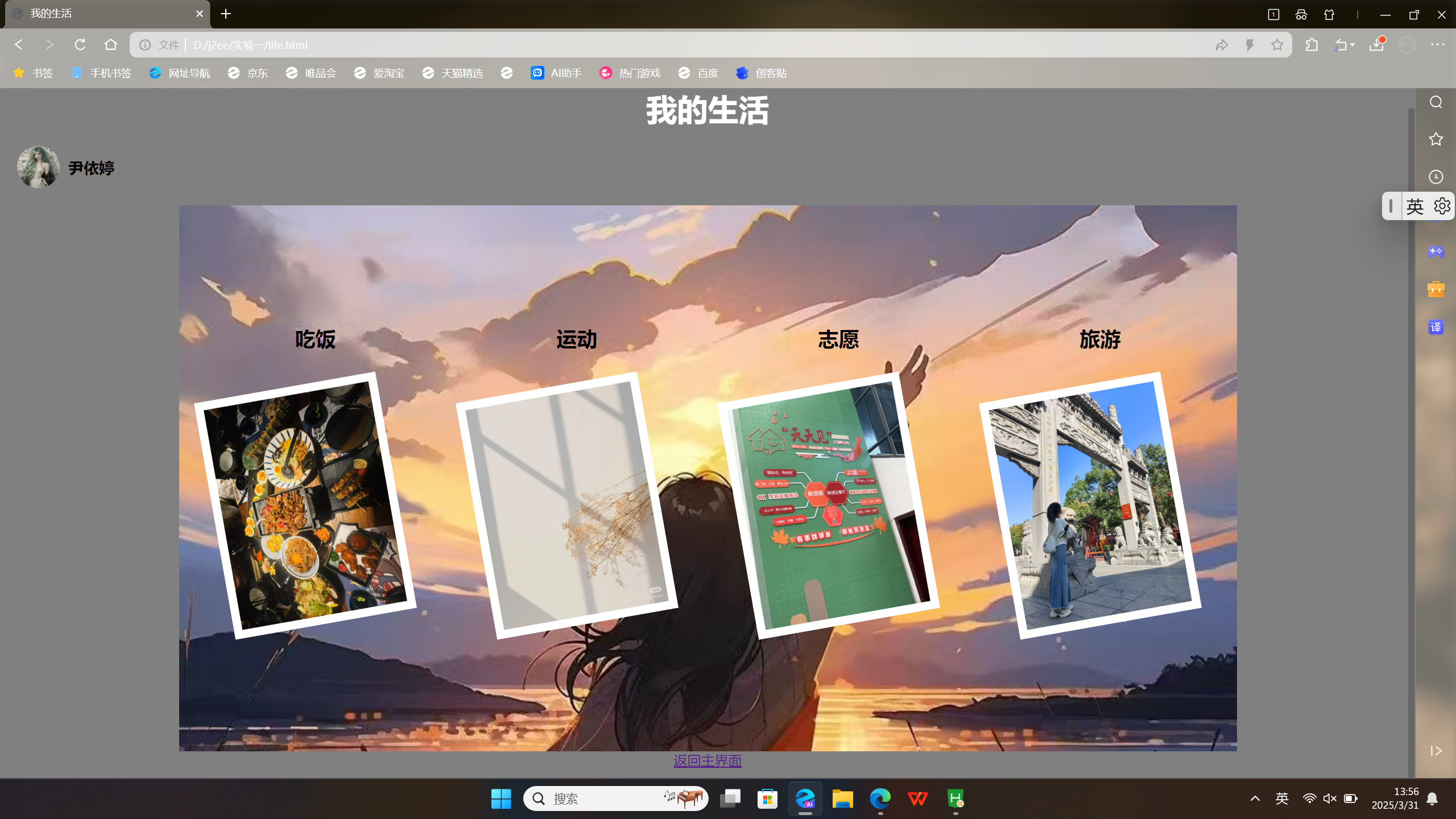Open the 京东 bookmark
1456x819 pixels.
(248, 73)
